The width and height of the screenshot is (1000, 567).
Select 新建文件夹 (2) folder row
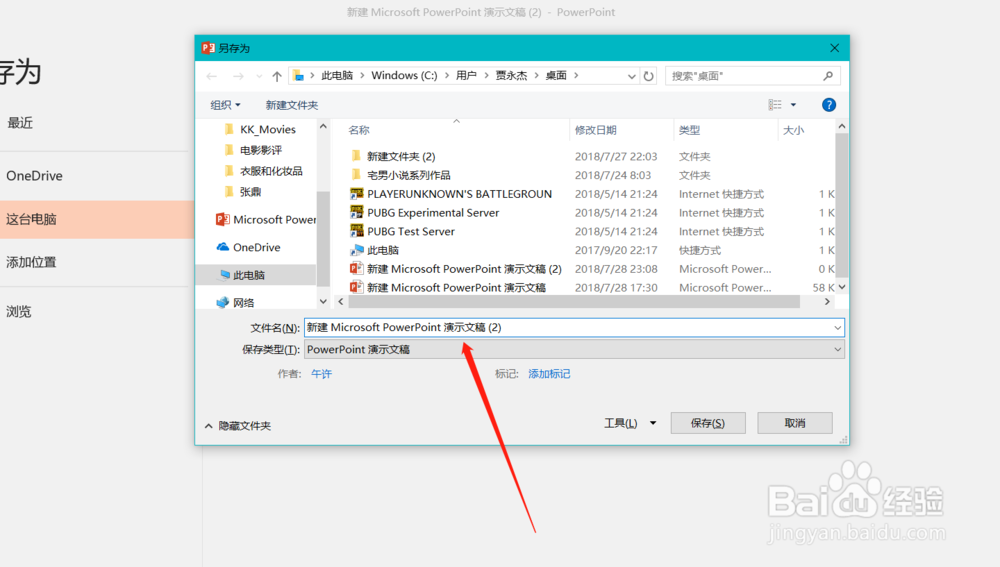pyautogui.click(x=591, y=156)
